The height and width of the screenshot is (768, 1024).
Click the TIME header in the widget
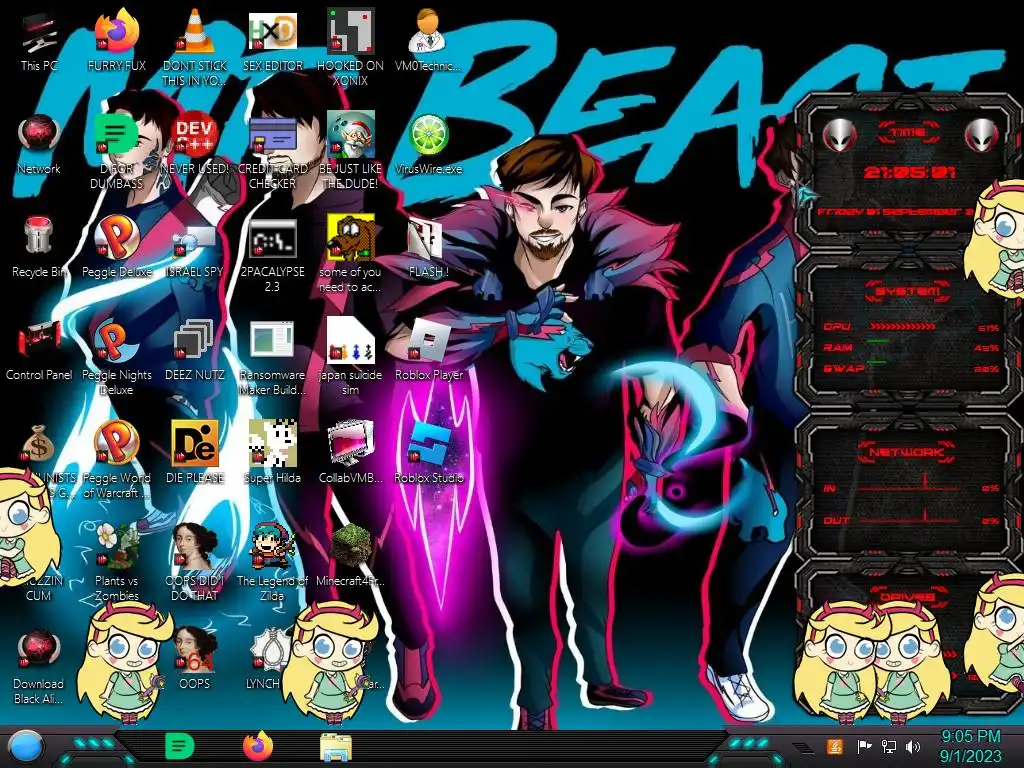coord(909,132)
